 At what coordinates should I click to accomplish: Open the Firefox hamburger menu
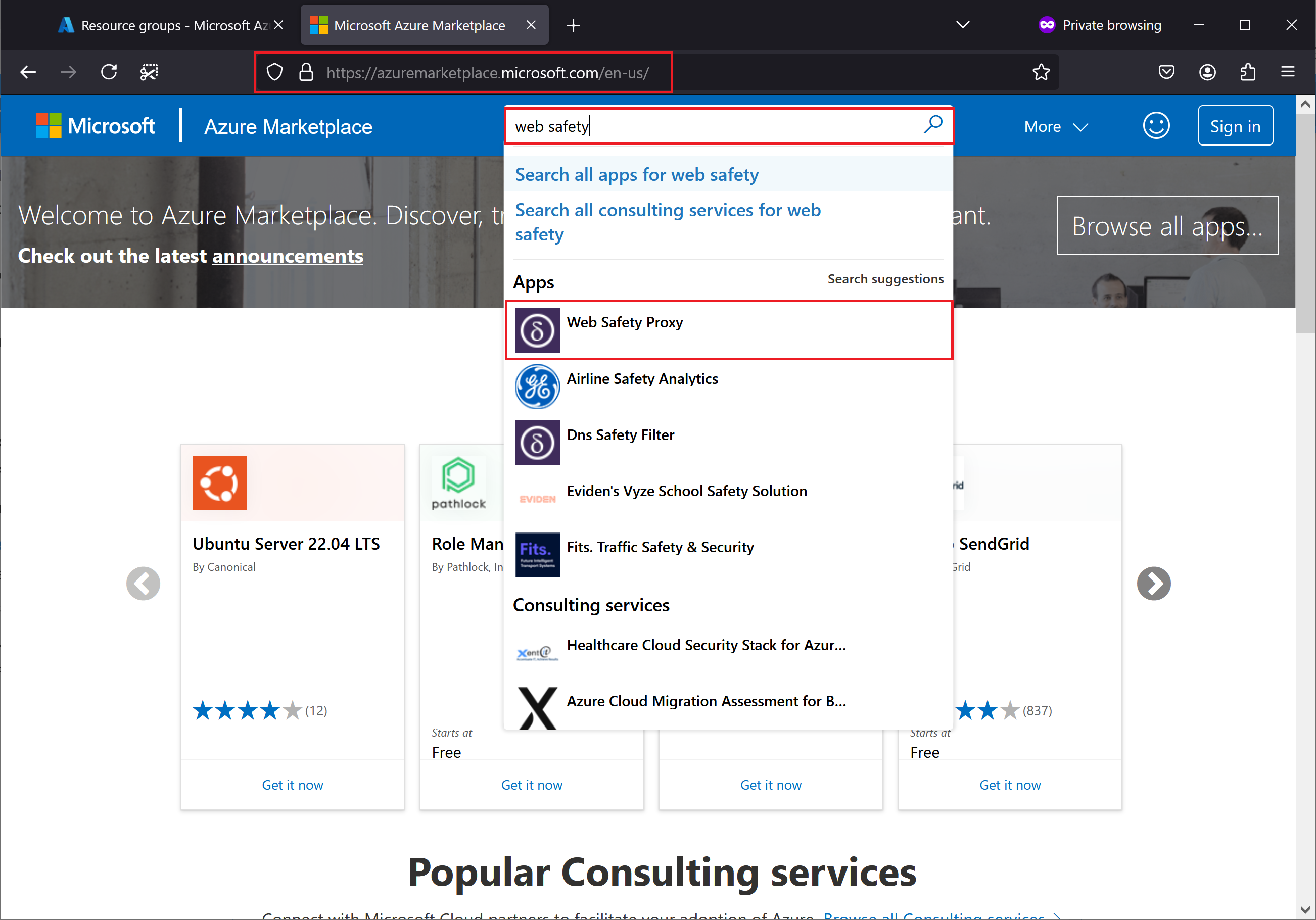(x=1288, y=72)
